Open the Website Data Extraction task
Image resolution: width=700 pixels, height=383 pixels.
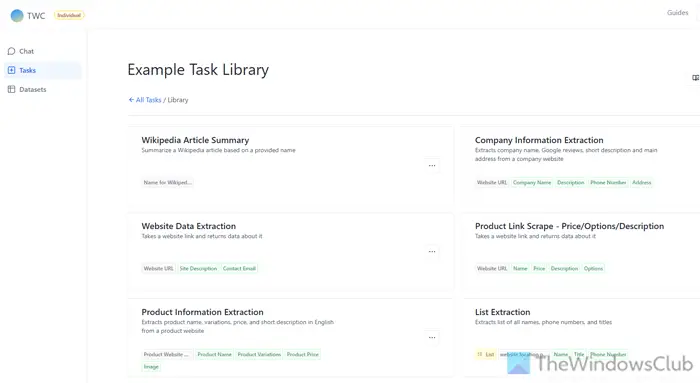(188, 226)
